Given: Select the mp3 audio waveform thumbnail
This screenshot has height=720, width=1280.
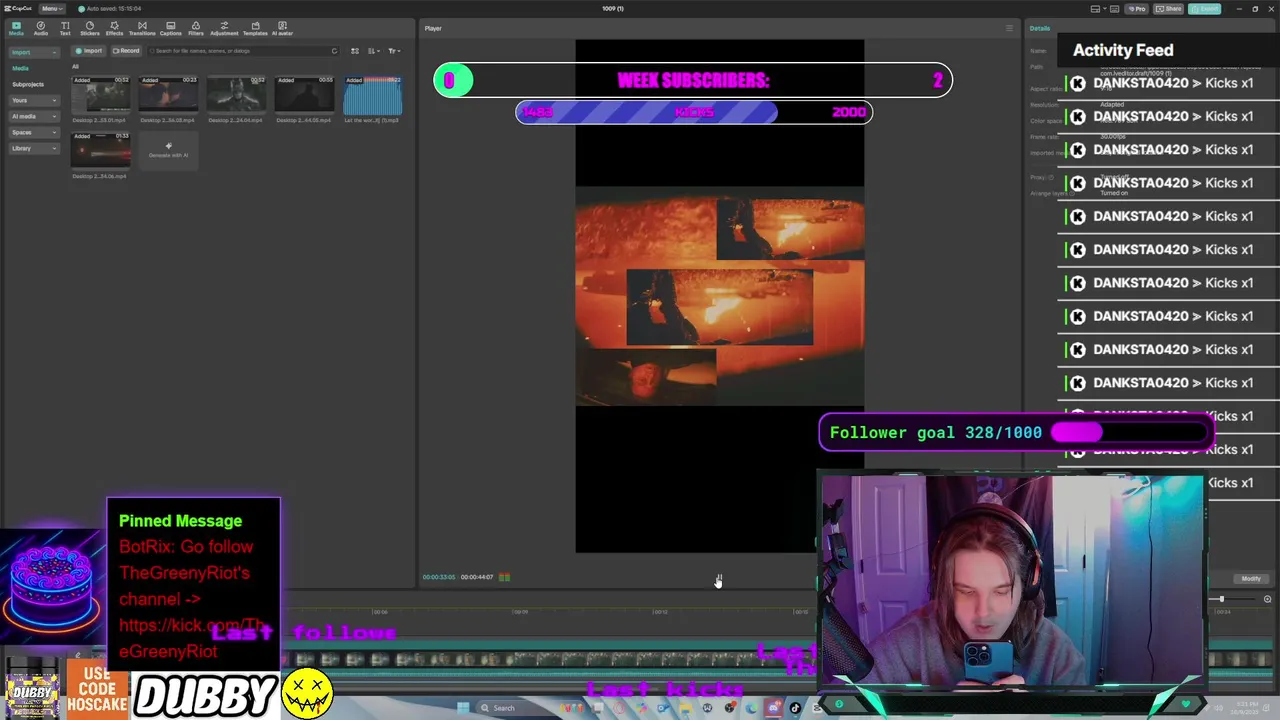Looking at the screenshot, I should coord(373,96).
